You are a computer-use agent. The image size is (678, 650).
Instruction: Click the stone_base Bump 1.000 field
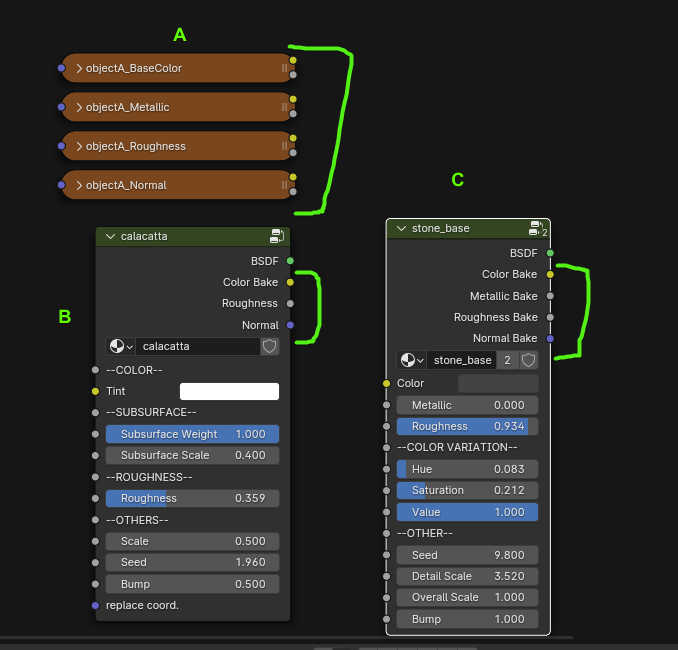[x=467, y=619]
